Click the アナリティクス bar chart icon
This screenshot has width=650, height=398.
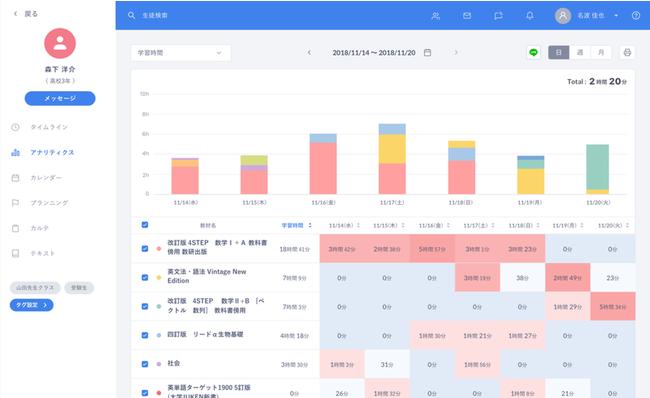coord(15,153)
